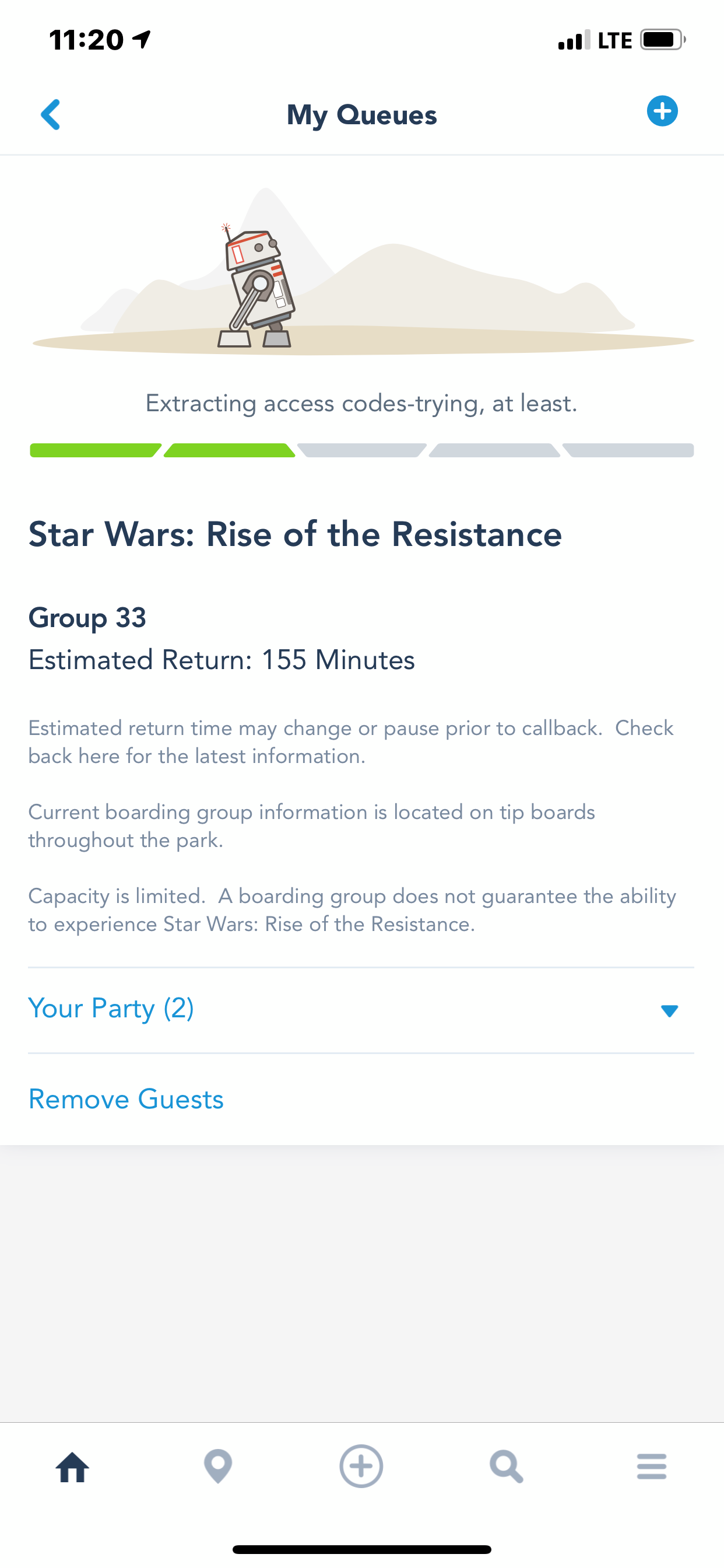Tap the blue plus icon in header
The image size is (724, 1568).
[x=662, y=111]
